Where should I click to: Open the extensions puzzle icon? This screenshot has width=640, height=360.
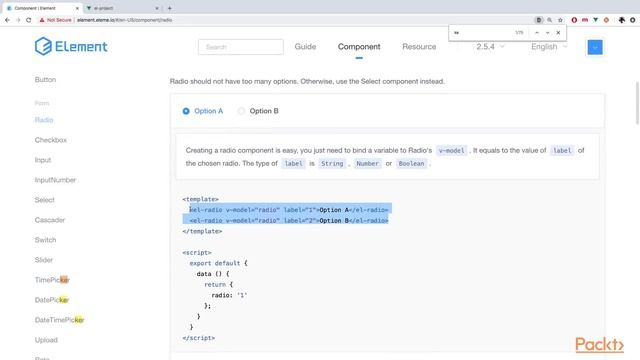(622, 20)
